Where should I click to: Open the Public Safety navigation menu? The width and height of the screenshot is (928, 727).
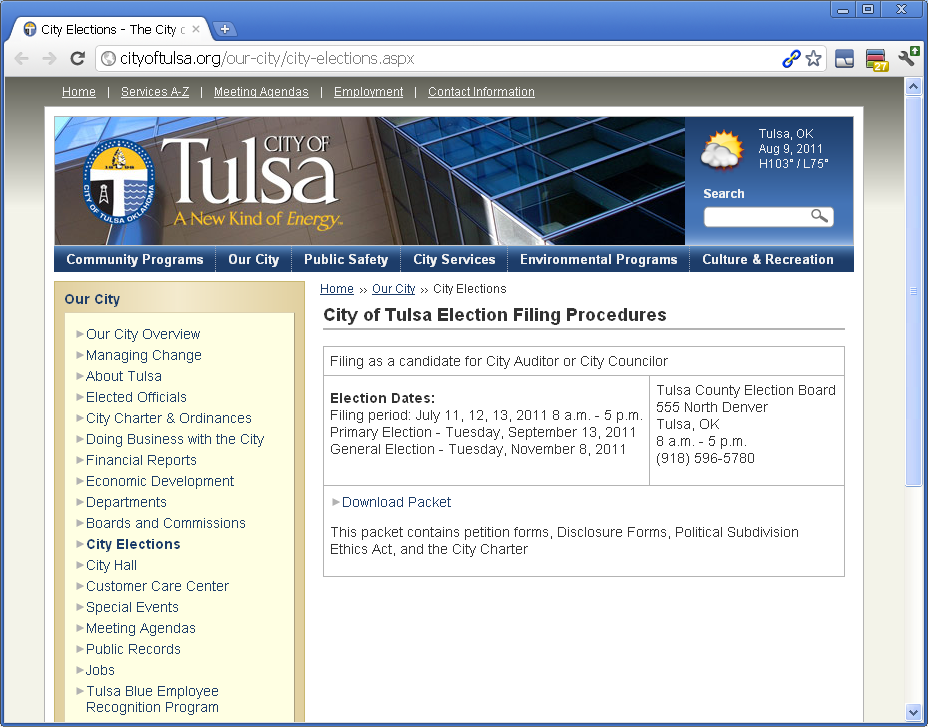point(346,259)
